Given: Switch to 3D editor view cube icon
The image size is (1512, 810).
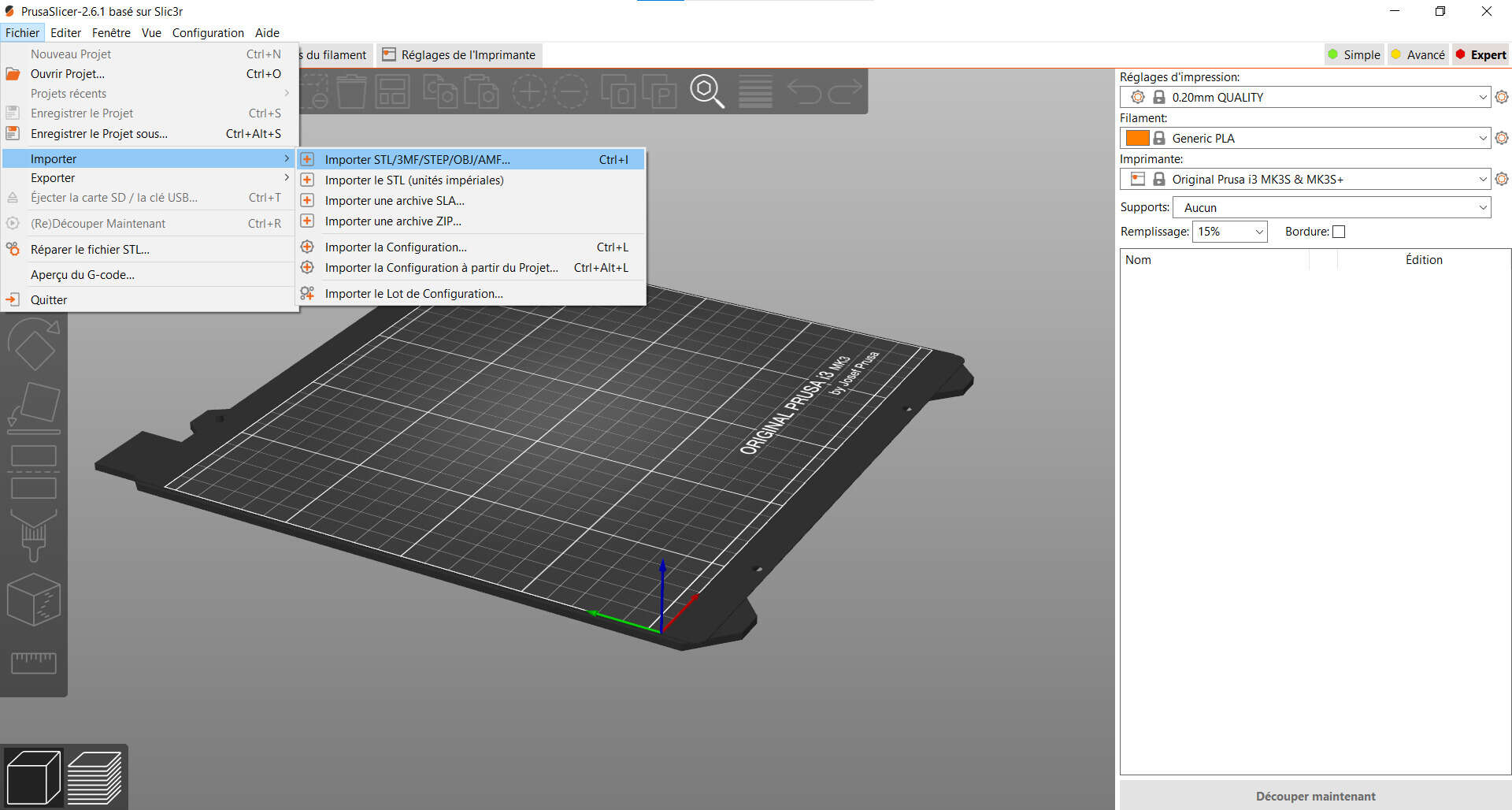Looking at the screenshot, I should [33, 778].
